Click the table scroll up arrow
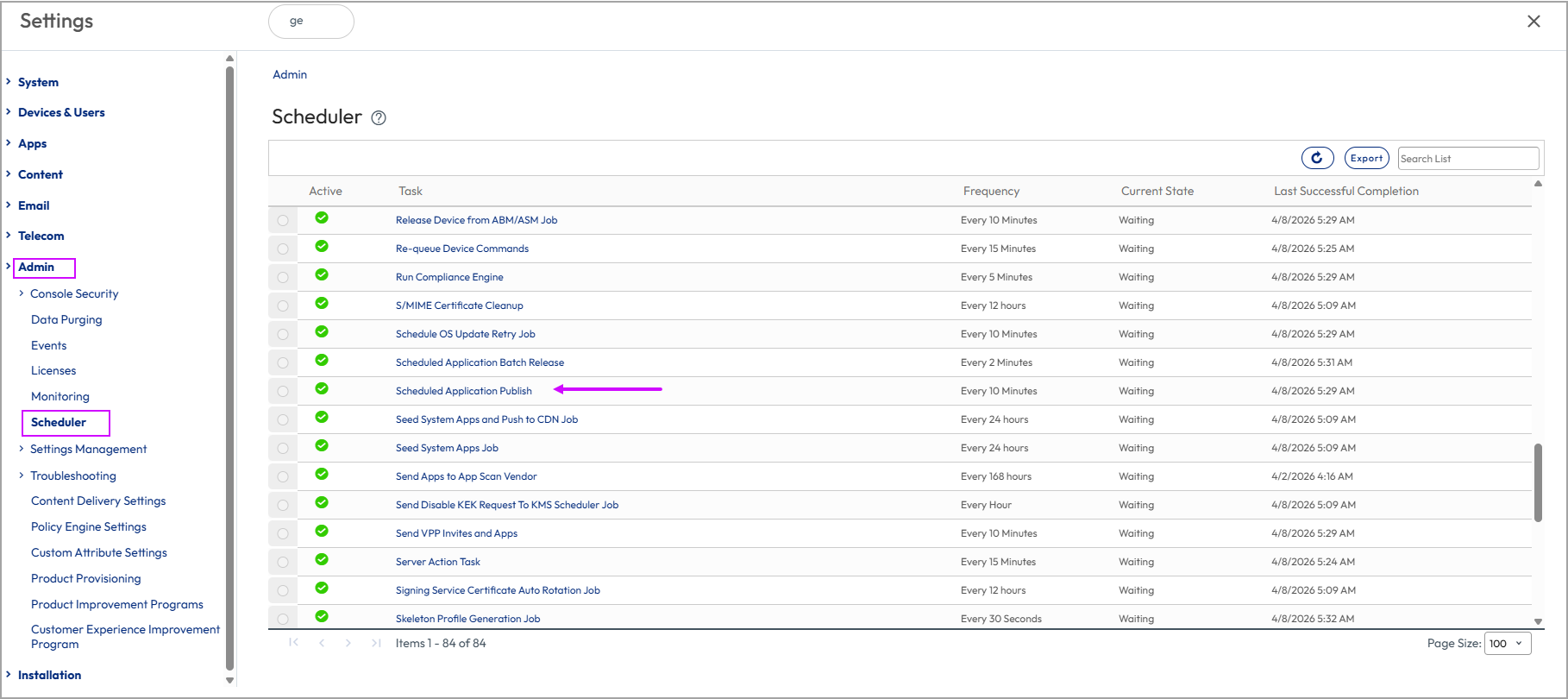The image size is (1568, 699). 1538,183
